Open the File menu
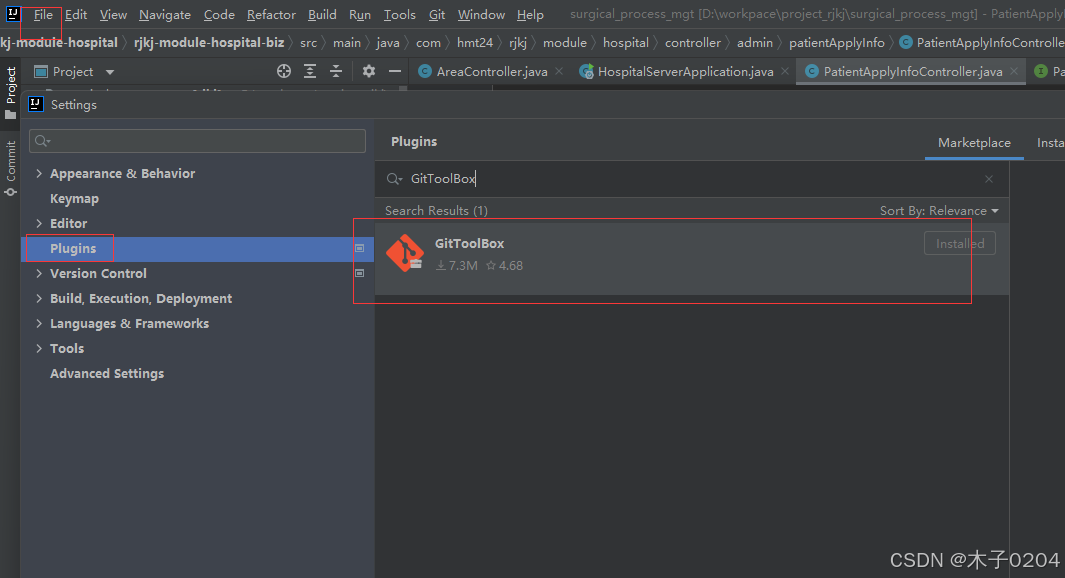The height and width of the screenshot is (578, 1065). (x=43, y=14)
